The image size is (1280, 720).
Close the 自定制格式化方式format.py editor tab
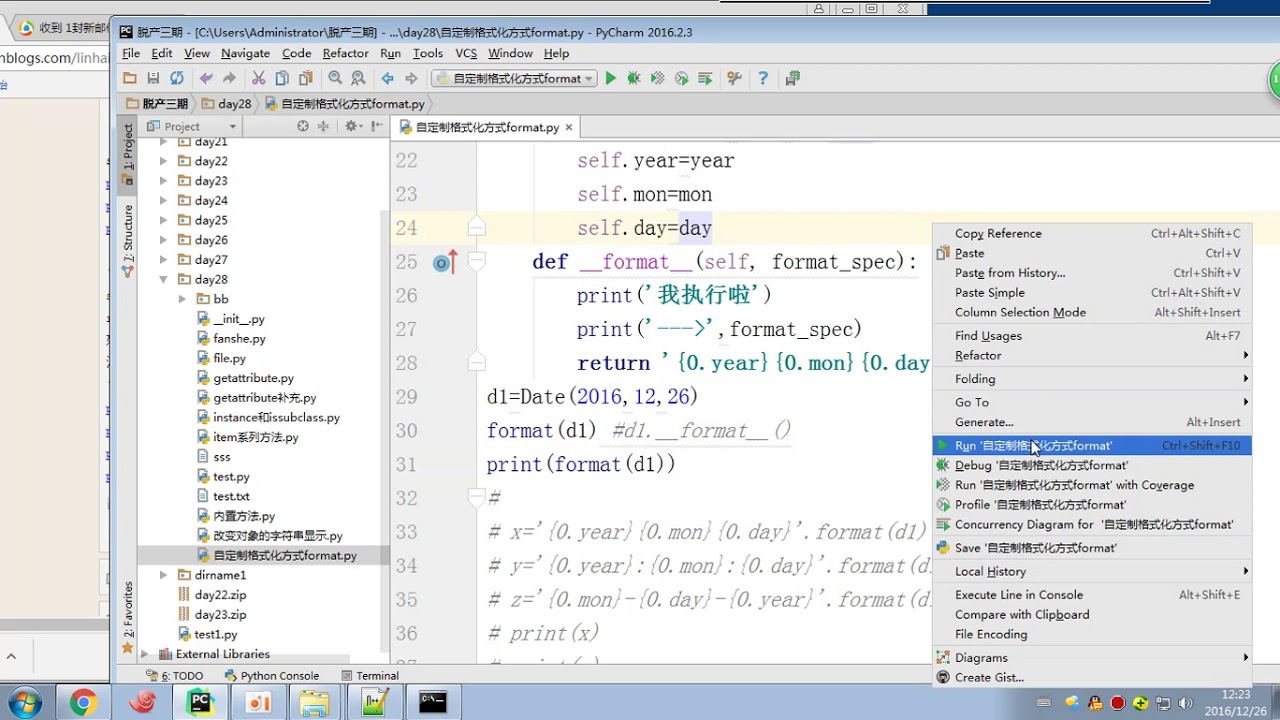point(569,127)
